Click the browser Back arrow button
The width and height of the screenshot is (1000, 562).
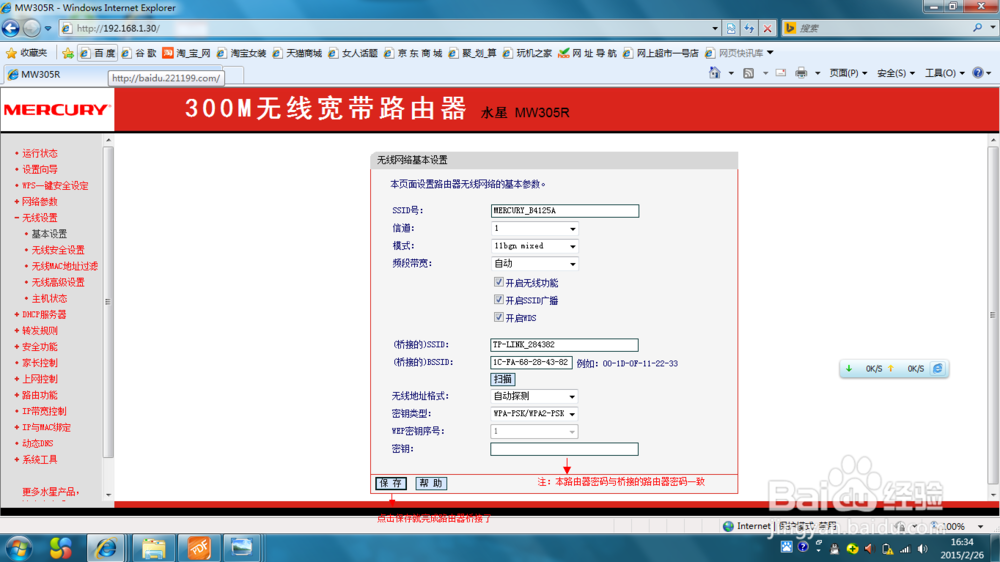(11, 28)
